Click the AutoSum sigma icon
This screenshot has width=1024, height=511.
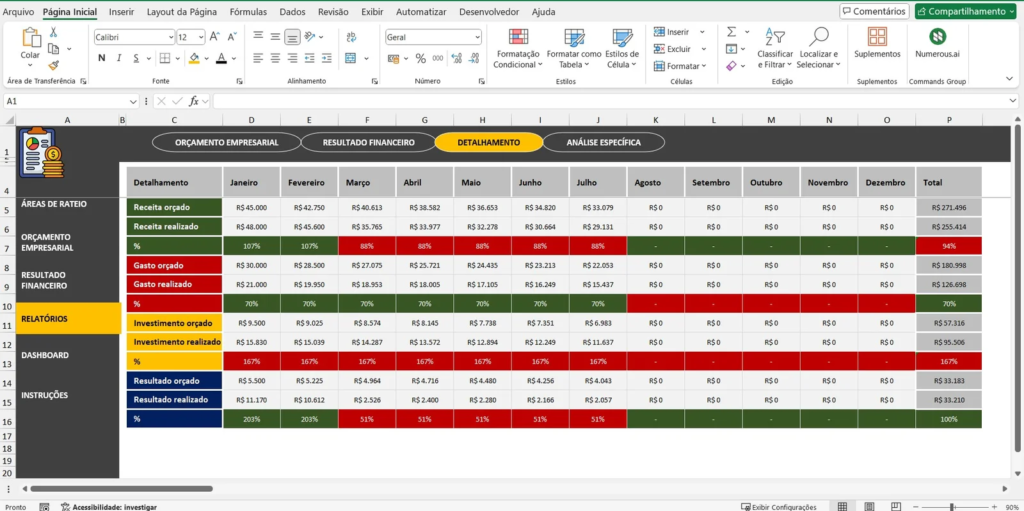(x=731, y=32)
